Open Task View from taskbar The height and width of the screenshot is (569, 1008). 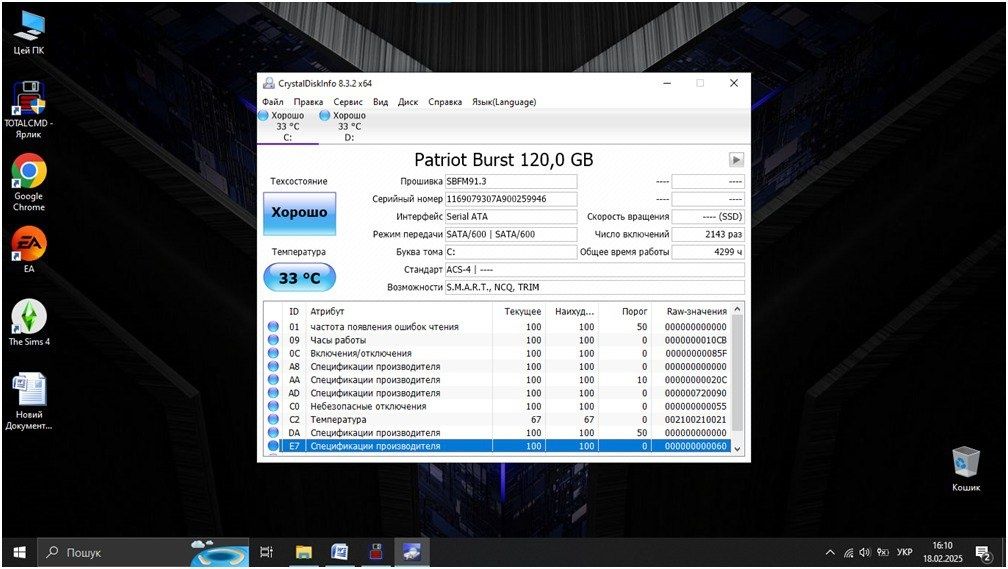(266, 552)
